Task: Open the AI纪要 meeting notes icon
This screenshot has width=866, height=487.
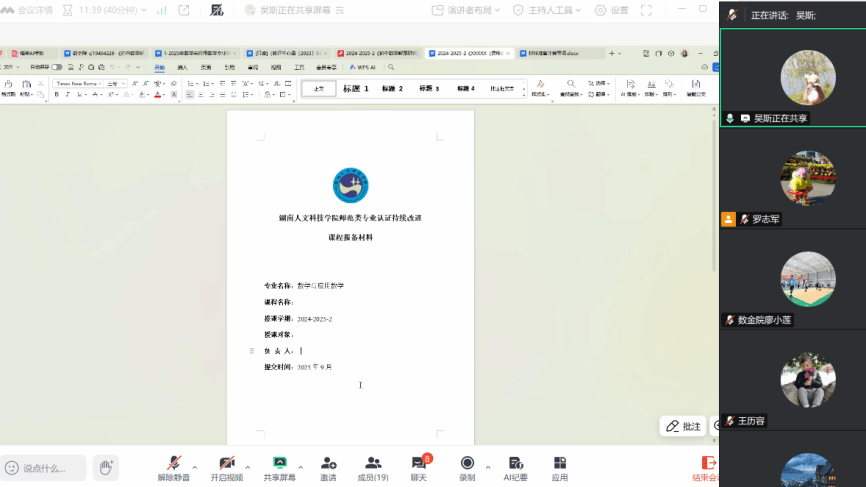Action: [x=515, y=466]
